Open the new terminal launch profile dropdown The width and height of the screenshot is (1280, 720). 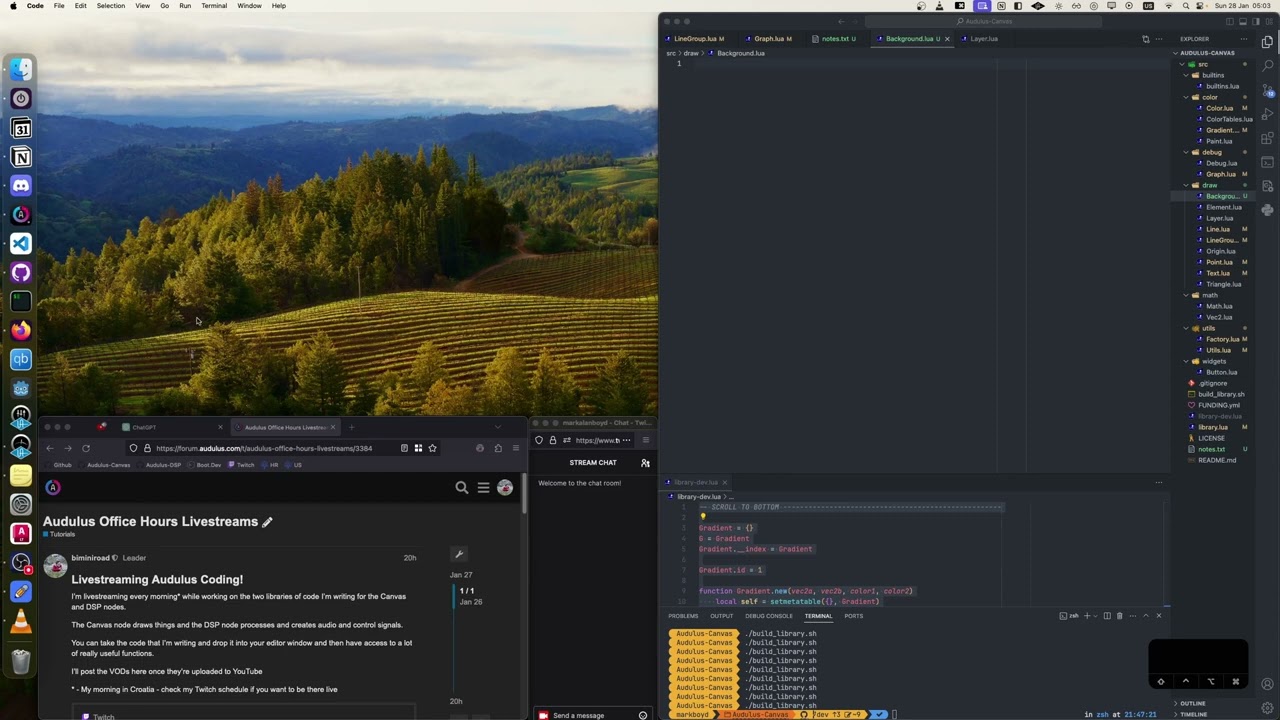click(1096, 616)
